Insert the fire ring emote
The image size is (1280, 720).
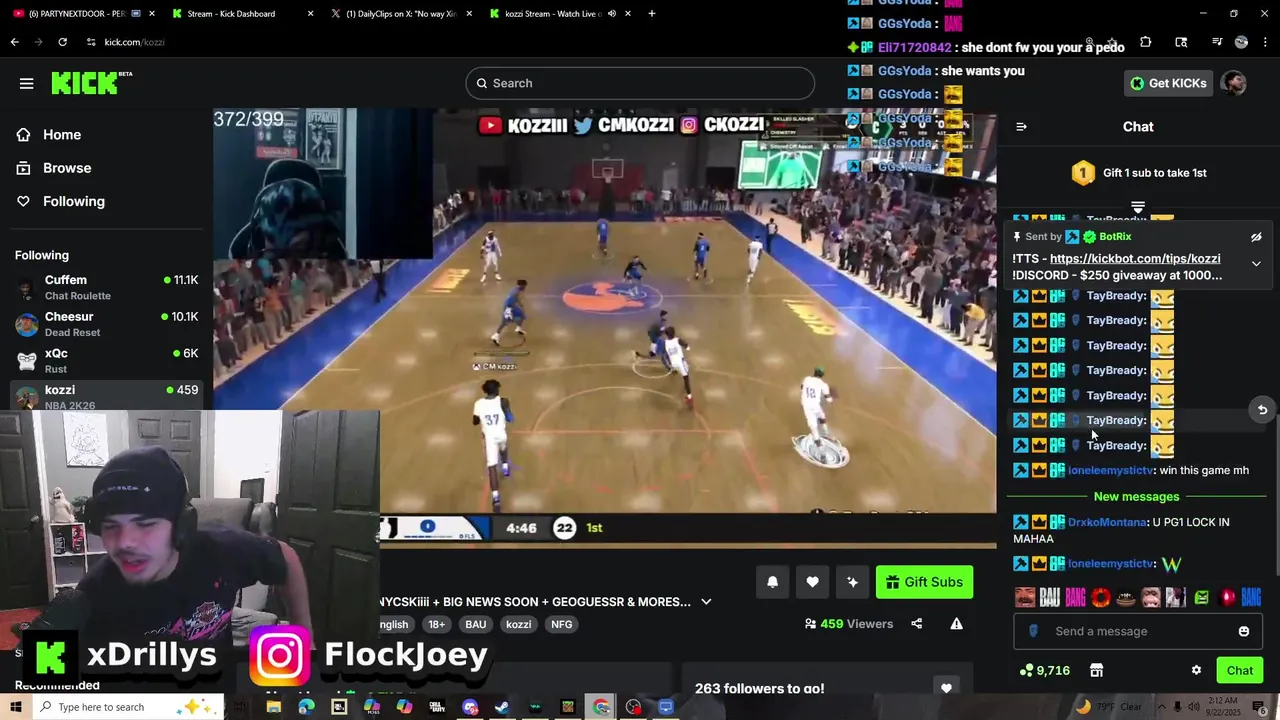click(x=1101, y=598)
